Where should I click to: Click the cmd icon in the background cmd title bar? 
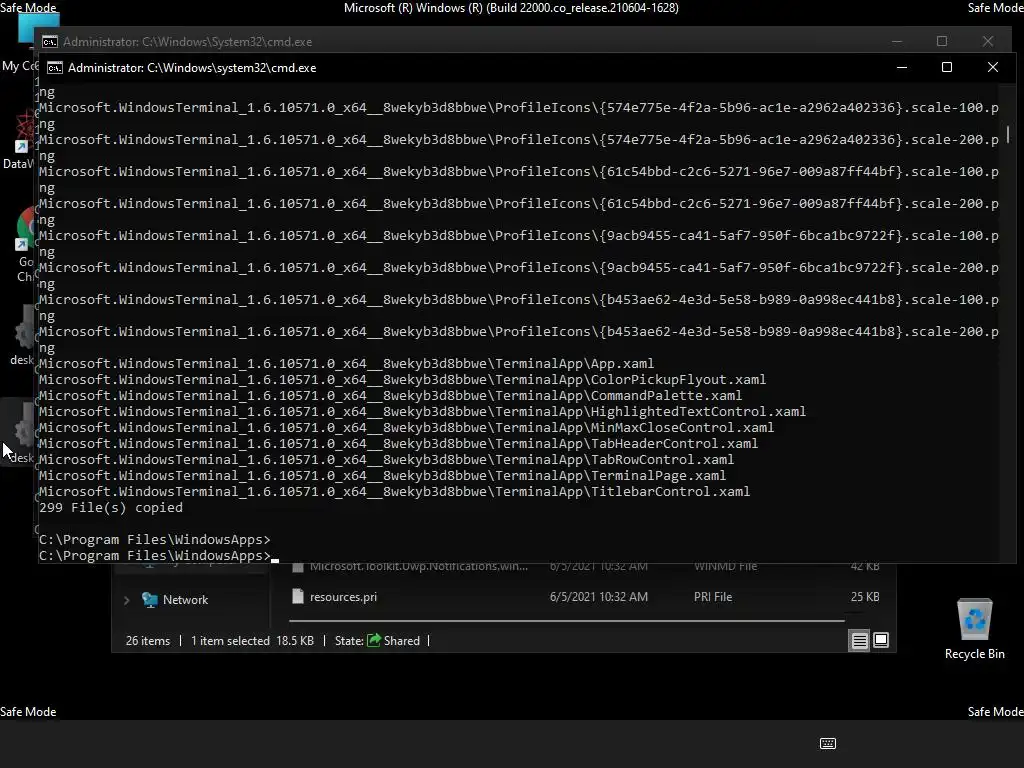point(50,42)
